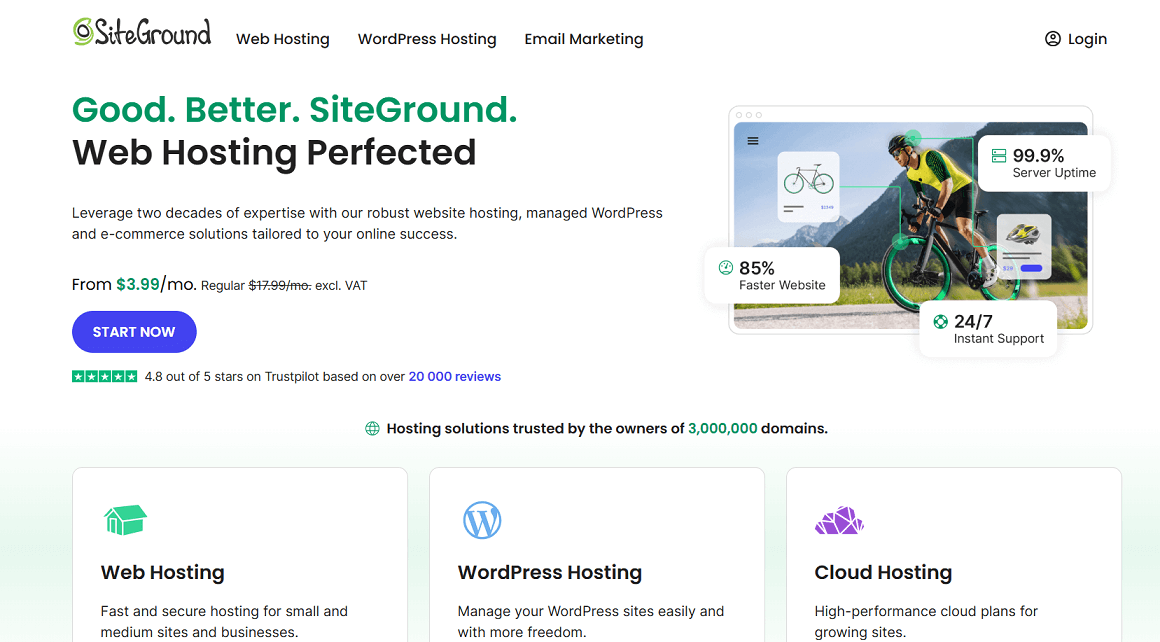Click the 24/7 Instant Support icon
Image resolution: width=1160 pixels, height=642 pixels.
(x=940, y=321)
